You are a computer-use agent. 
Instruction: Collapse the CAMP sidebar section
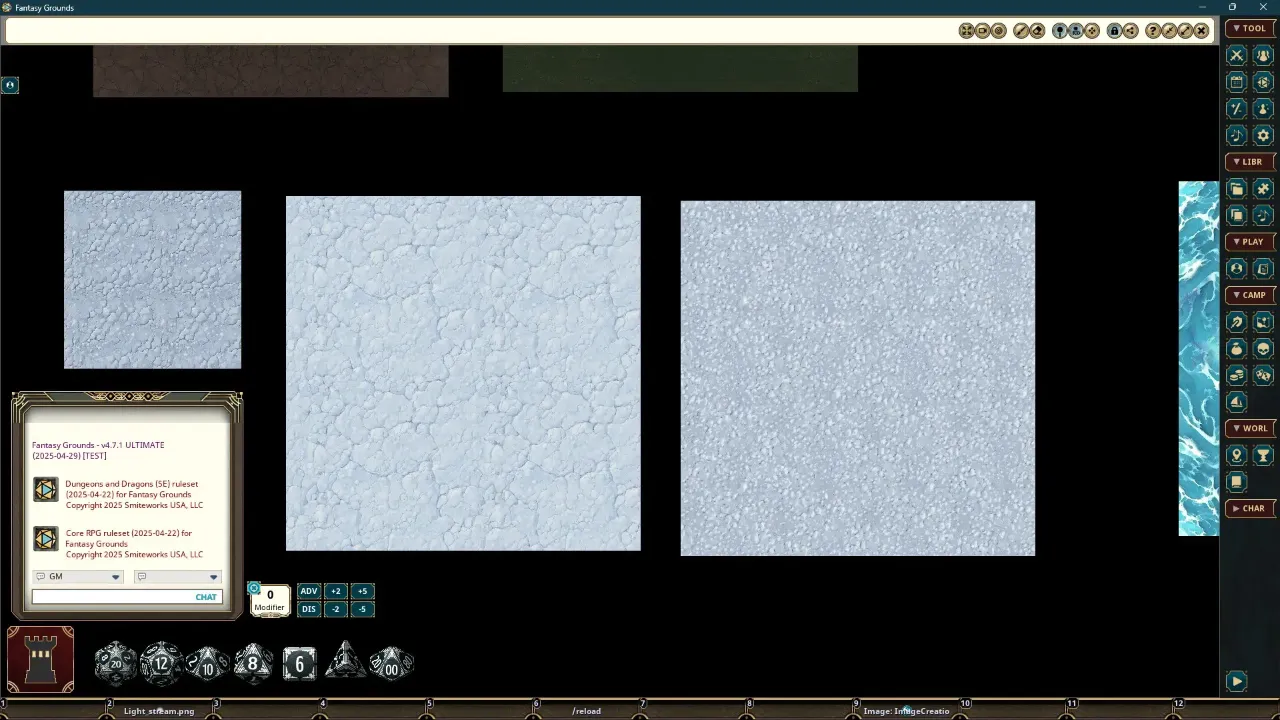click(x=1250, y=295)
